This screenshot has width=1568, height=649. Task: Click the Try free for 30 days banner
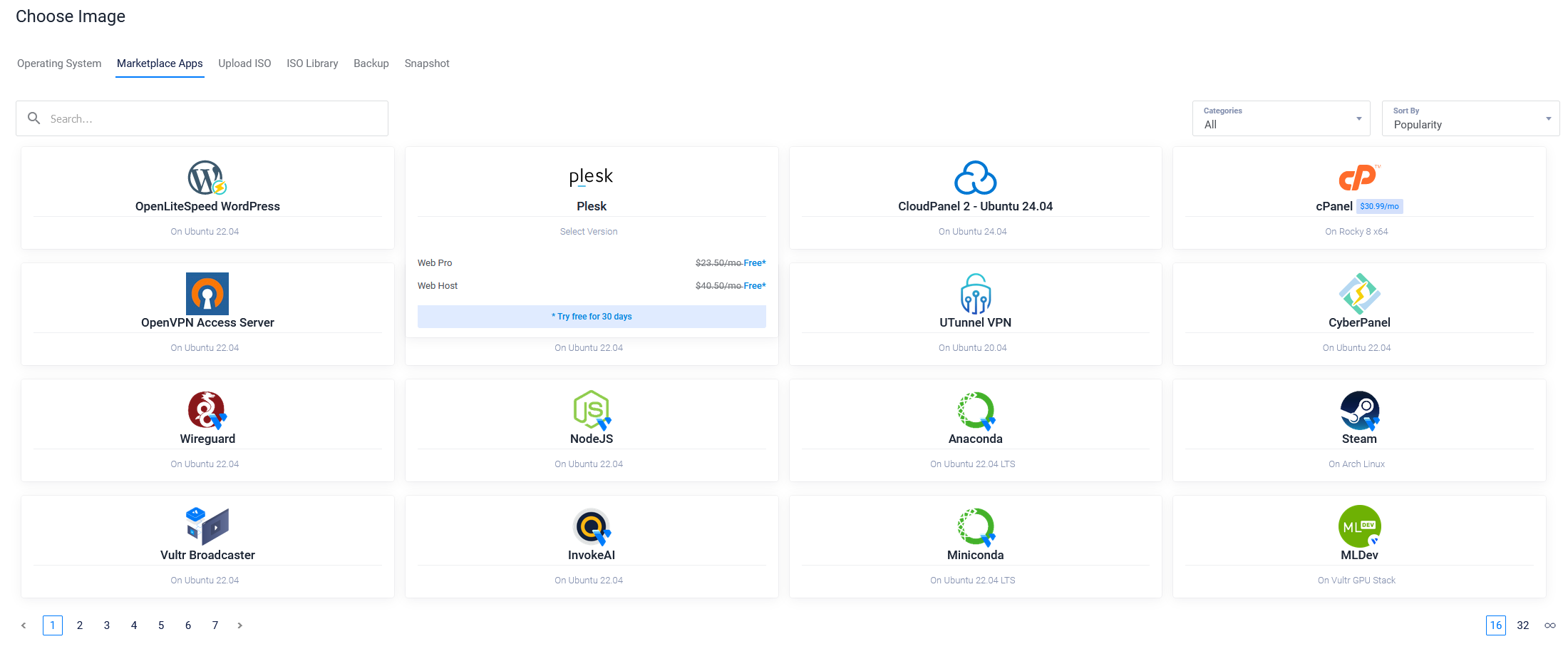(592, 317)
